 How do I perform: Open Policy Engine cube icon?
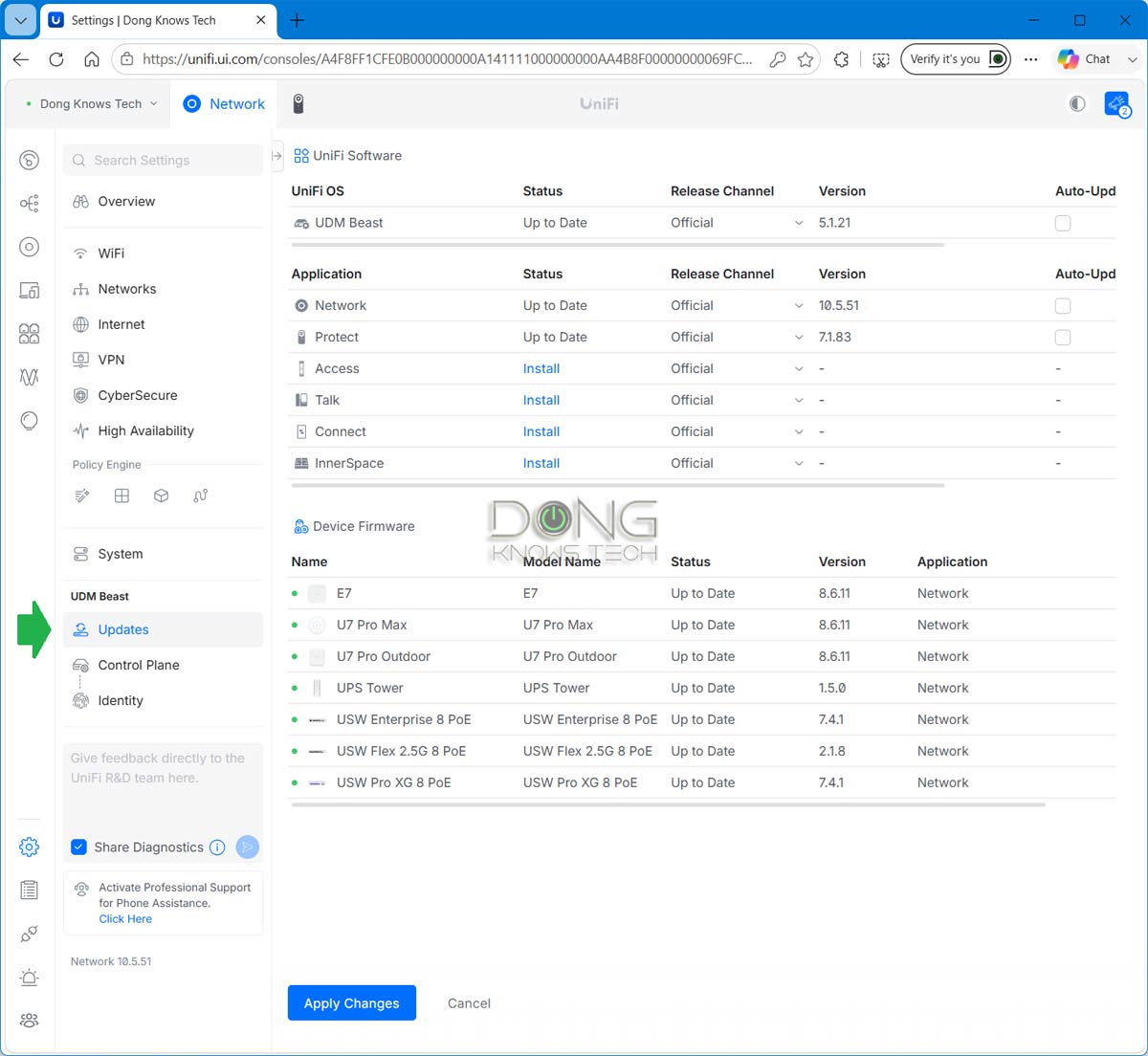161,495
